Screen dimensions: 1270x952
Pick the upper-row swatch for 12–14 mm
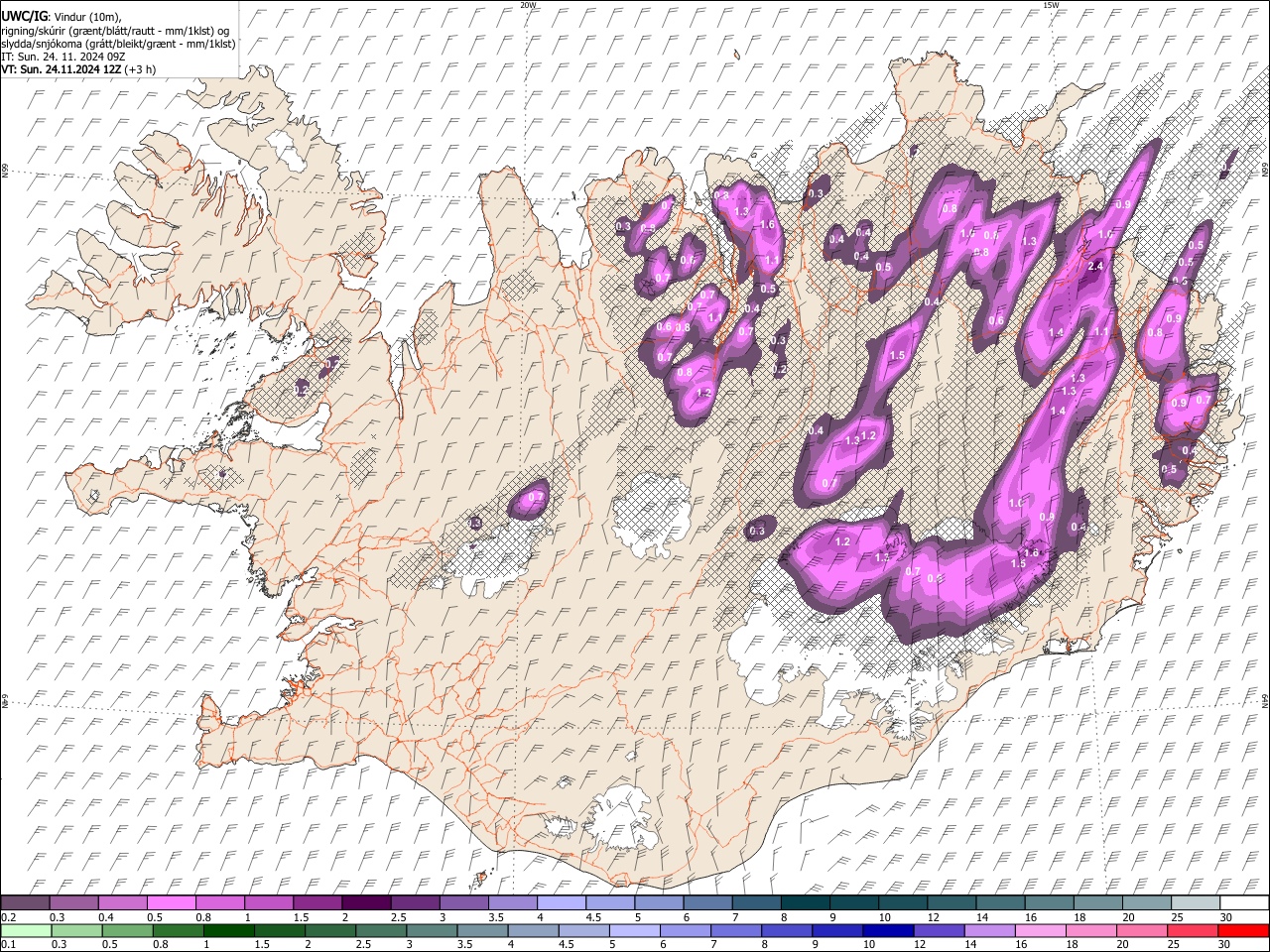[952, 903]
